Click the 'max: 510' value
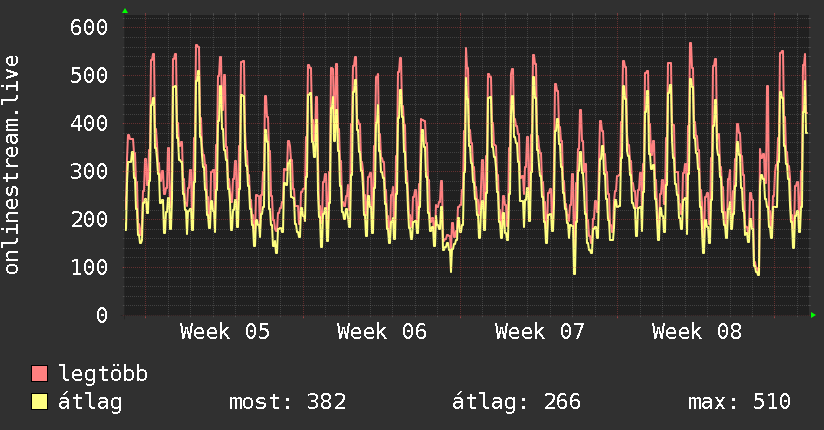 (x=739, y=402)
